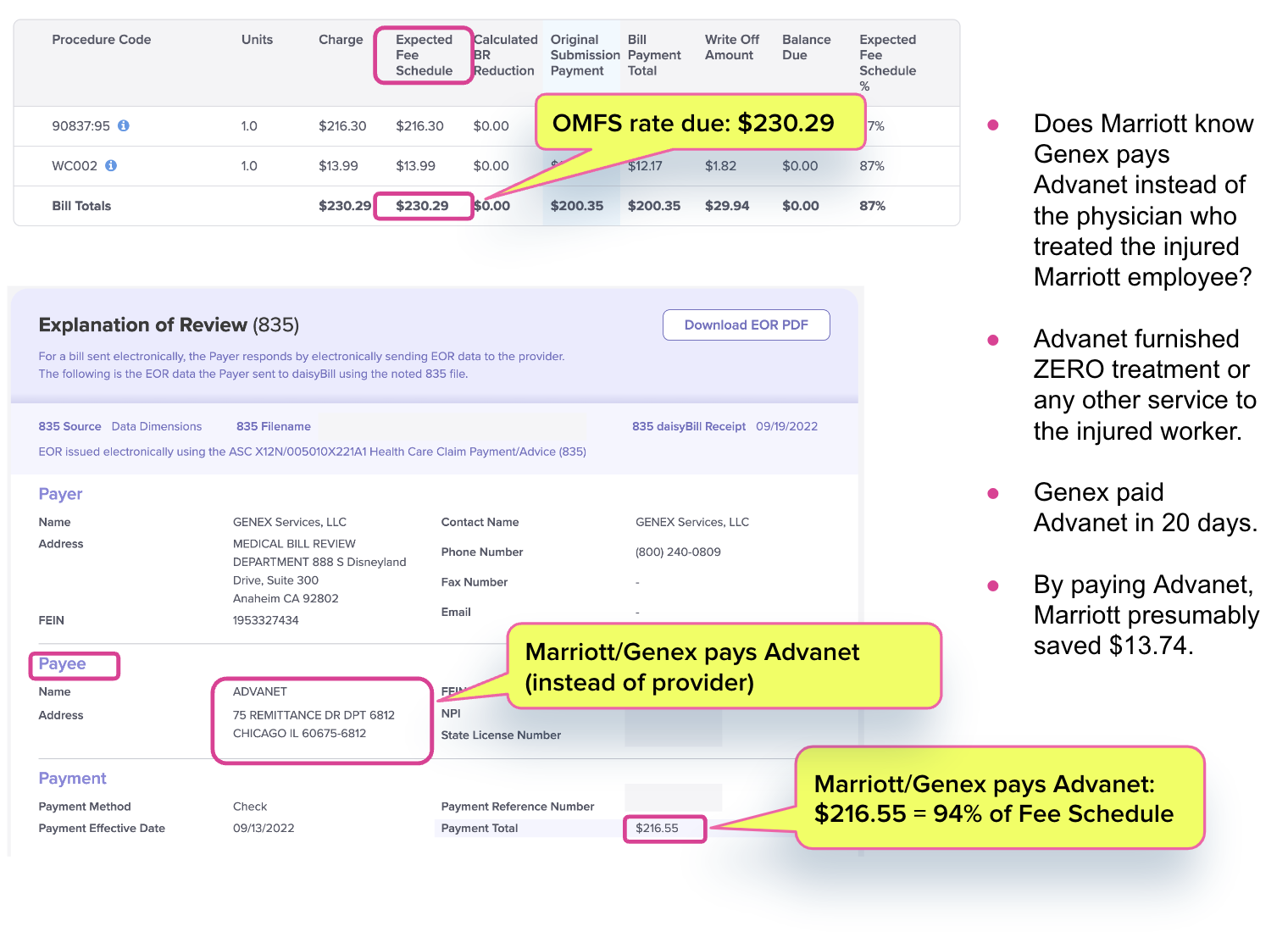
Task: Click the Payer section heading
Action: click(60, 494)
